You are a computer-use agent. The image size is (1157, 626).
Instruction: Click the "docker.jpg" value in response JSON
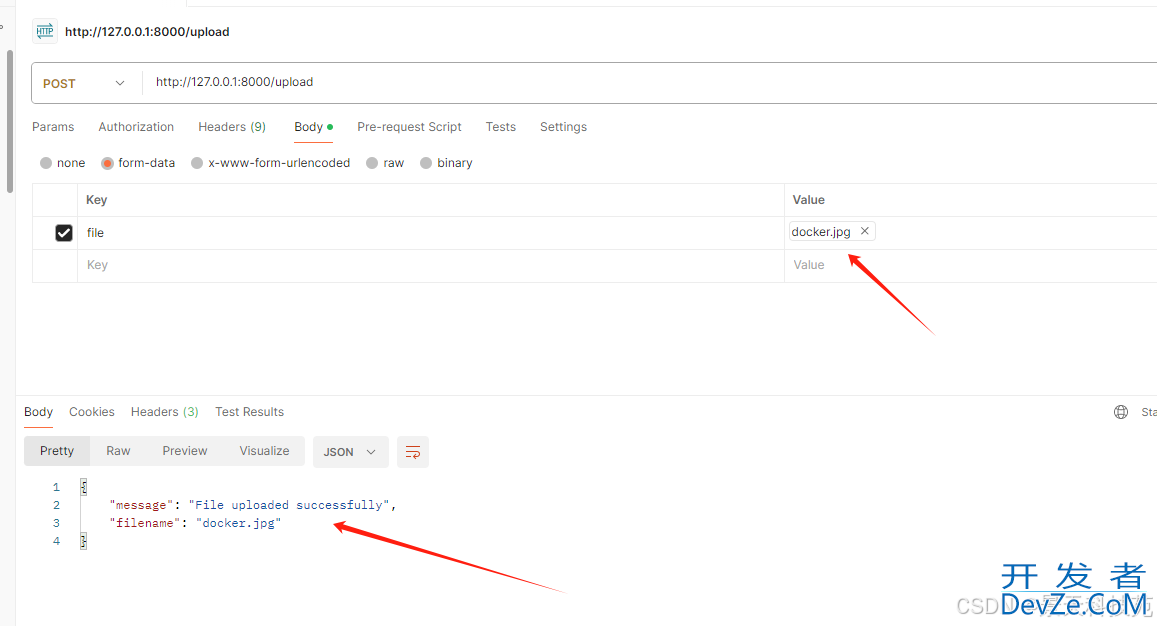tap(238, 523)
